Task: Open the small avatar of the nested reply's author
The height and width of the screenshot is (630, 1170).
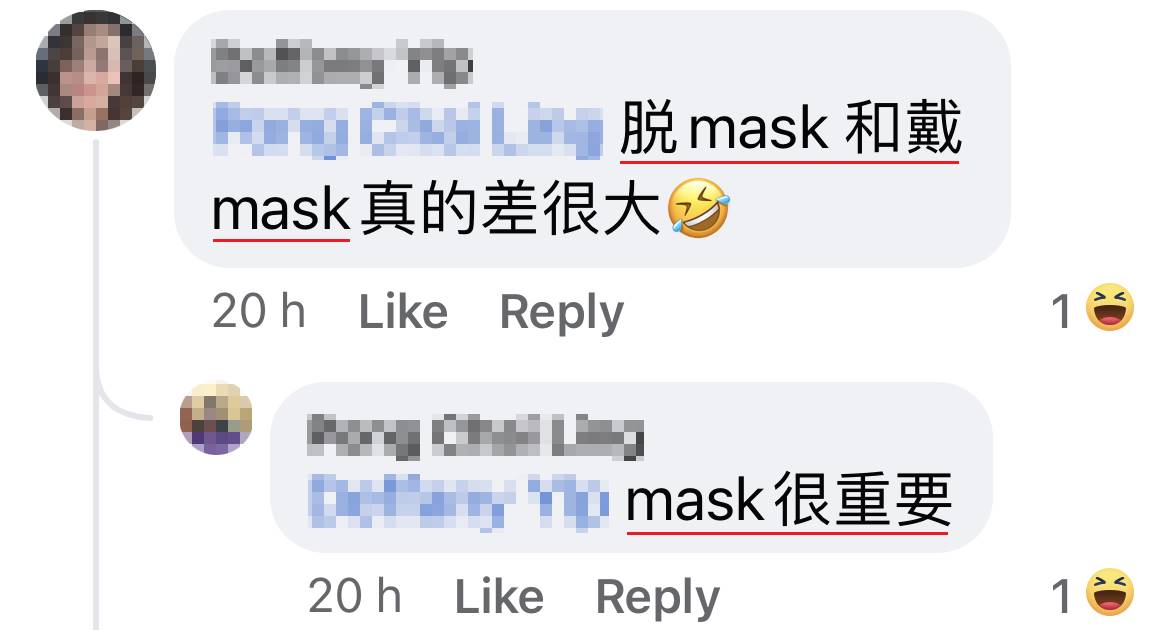Action: coord(216,418)
